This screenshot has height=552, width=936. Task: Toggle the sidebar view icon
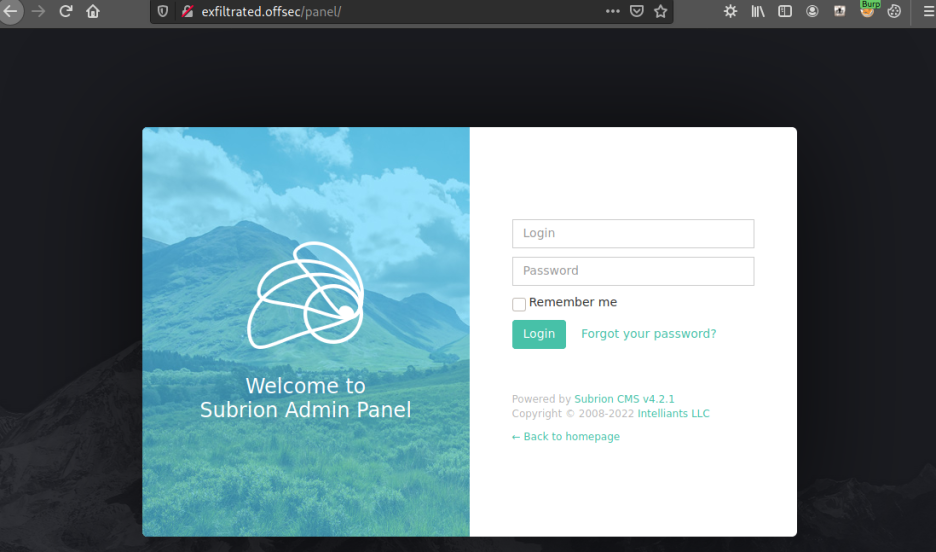pos(785,11)
